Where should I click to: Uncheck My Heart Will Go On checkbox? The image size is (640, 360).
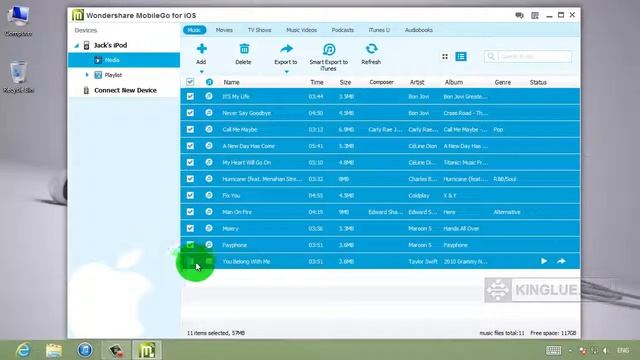[x=190, y=162]
